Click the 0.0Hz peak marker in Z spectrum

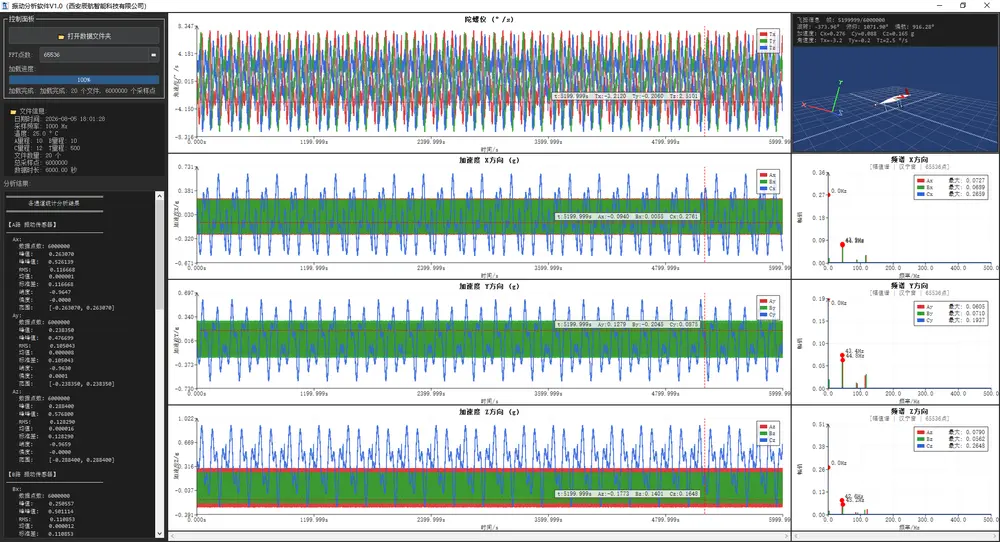829,467
